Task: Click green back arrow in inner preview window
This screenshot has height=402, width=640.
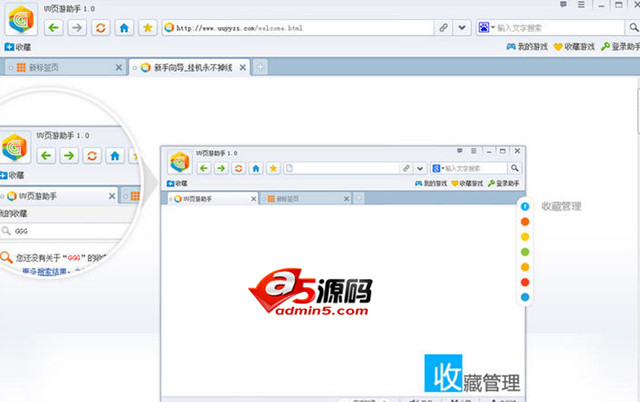Action: [204, 168]
